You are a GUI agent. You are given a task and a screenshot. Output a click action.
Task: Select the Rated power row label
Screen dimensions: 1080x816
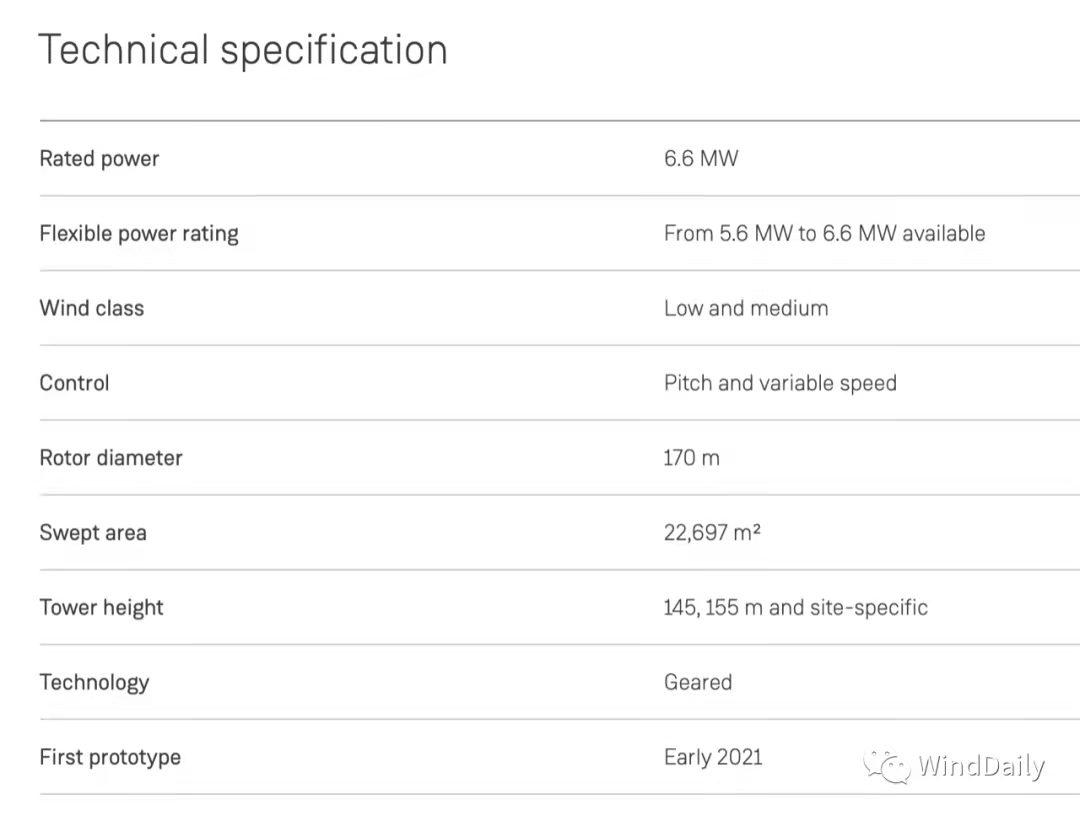(99, 158)
